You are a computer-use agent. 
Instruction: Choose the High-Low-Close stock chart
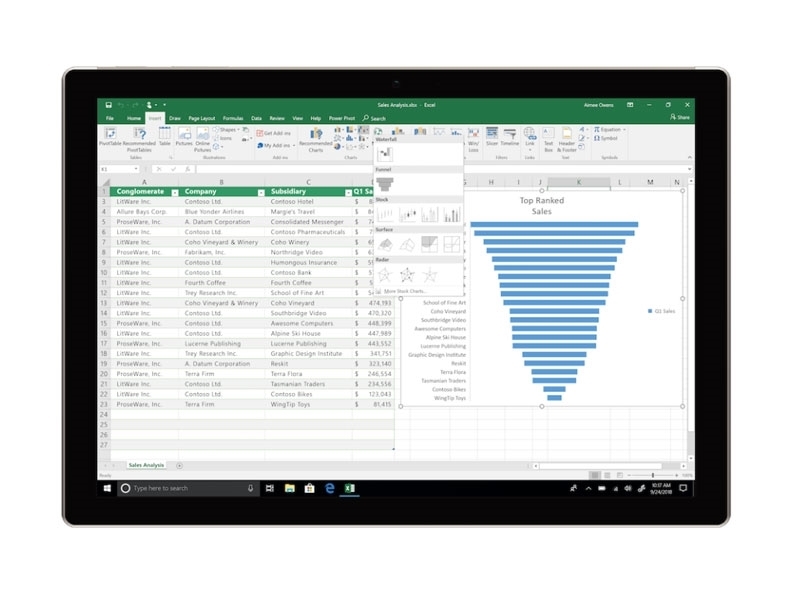pyautogui.click(x=385, y=214)
